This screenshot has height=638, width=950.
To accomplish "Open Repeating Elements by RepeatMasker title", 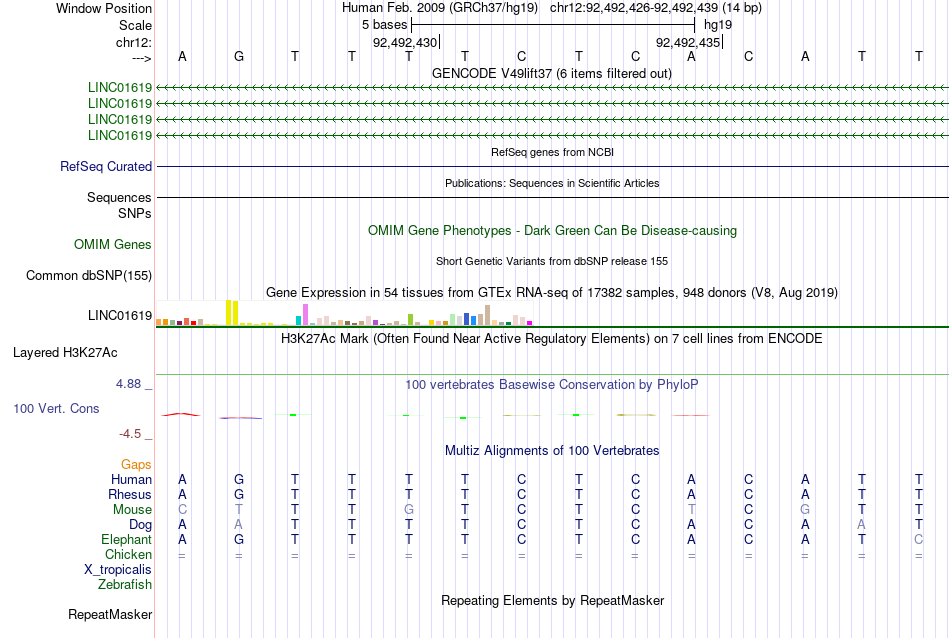I will tap(552, 601).
